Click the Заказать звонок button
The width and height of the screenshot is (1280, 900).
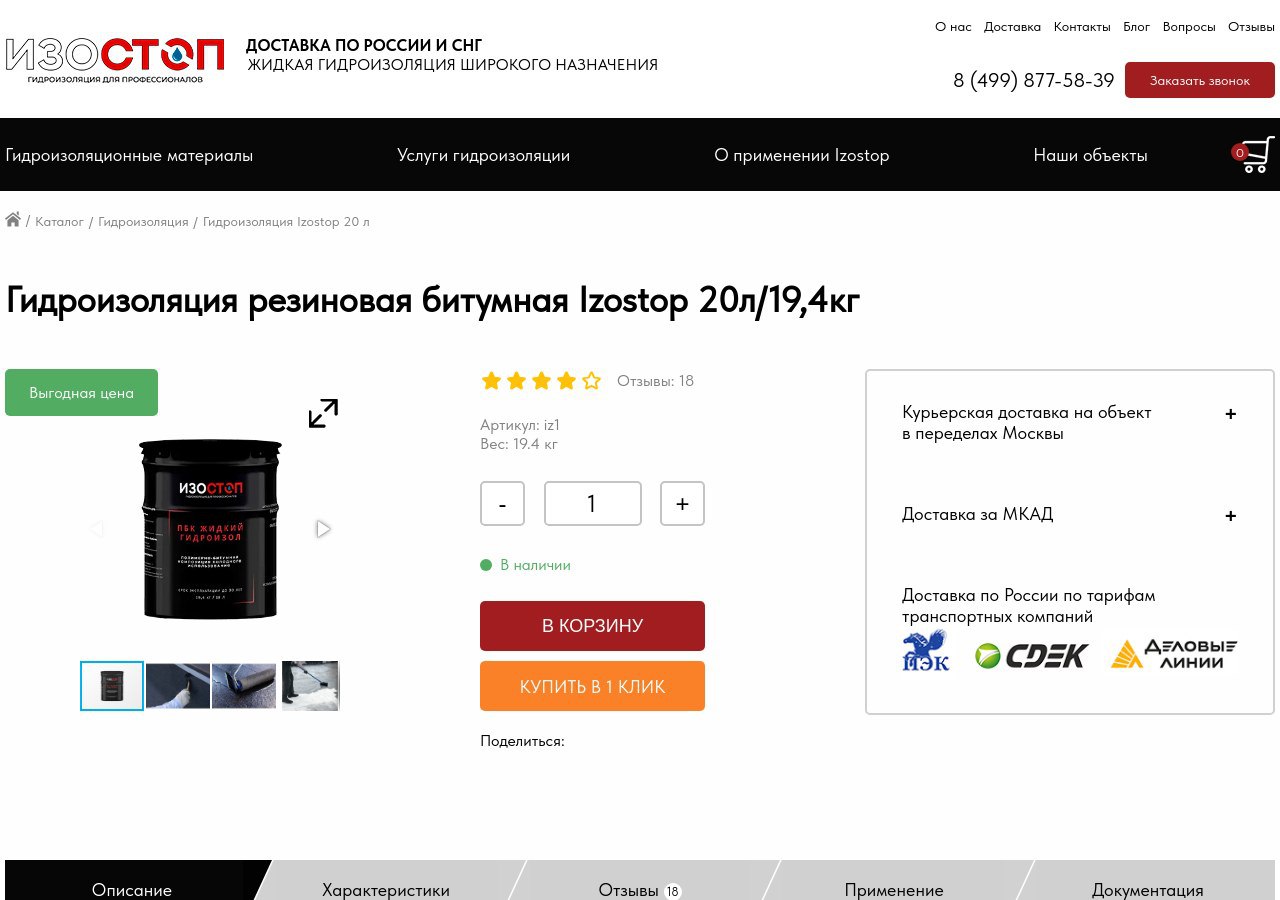[x=1200, y=80]
